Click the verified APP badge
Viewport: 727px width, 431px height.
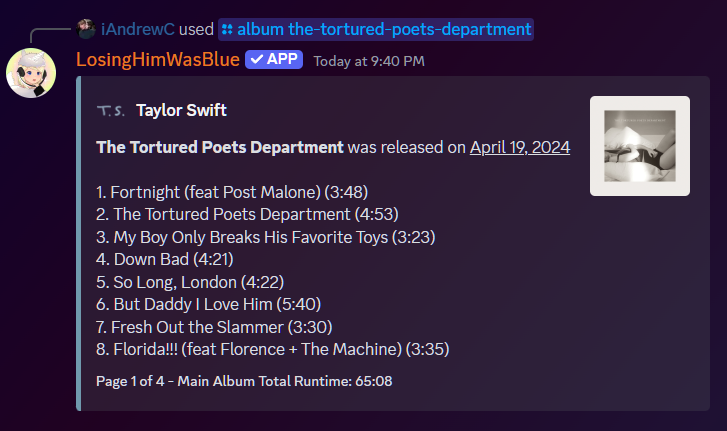[x=274, y=59]
